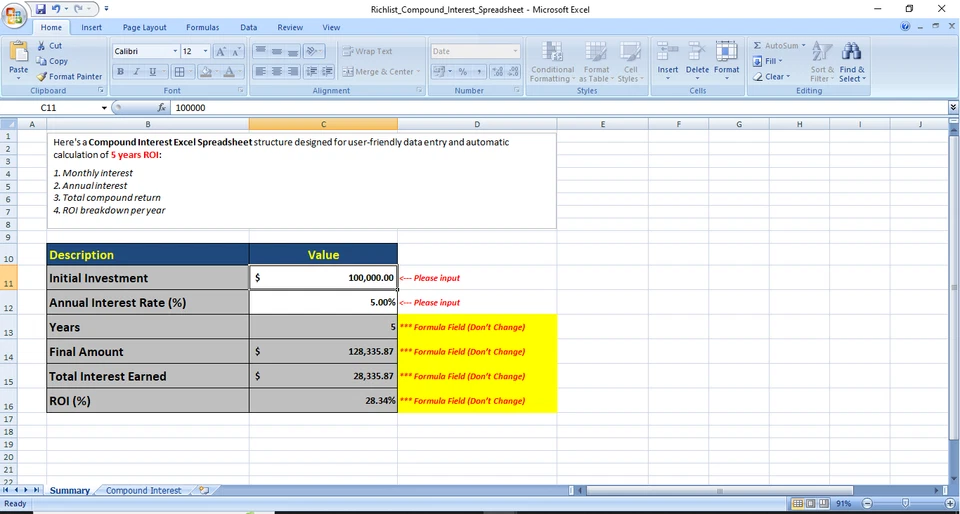Save the workbook from the quick access toolbar
960x514 pixels.
(x=41, y=9)
